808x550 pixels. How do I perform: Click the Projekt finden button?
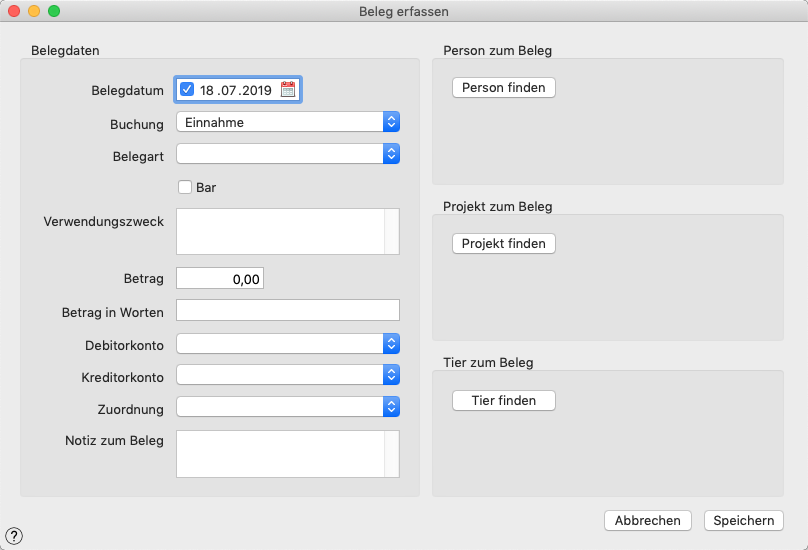click(504, 244)
